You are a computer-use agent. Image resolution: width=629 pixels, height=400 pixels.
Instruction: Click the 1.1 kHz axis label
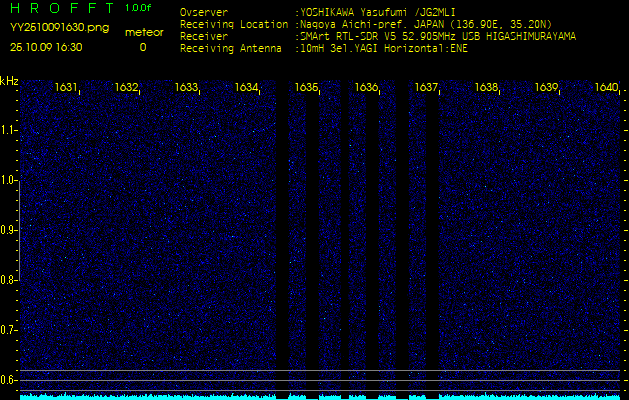pyautogui.click(x=7, y=130)
